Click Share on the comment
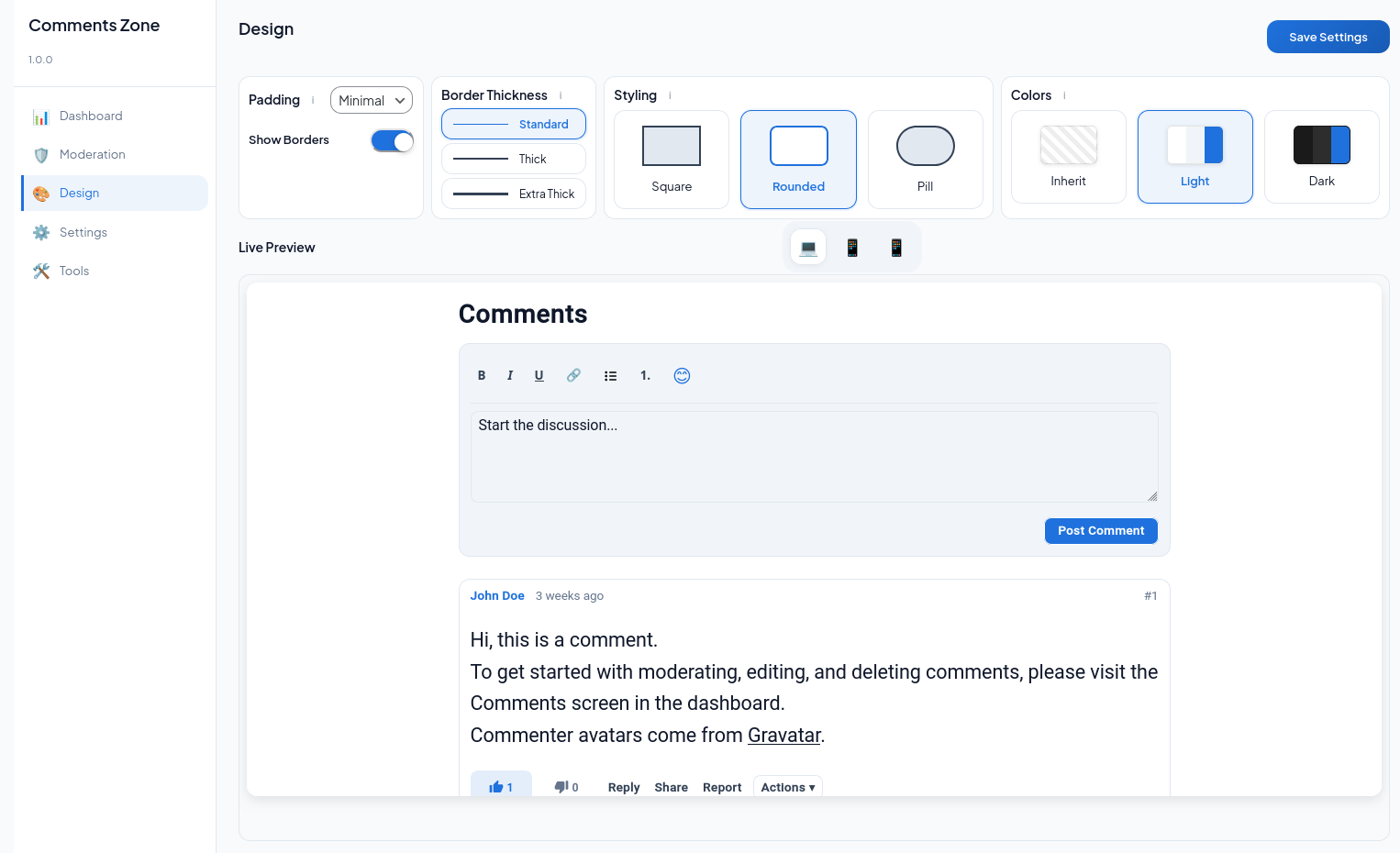The height and width of the screenshot is (853, 1400). coord(672,787)
